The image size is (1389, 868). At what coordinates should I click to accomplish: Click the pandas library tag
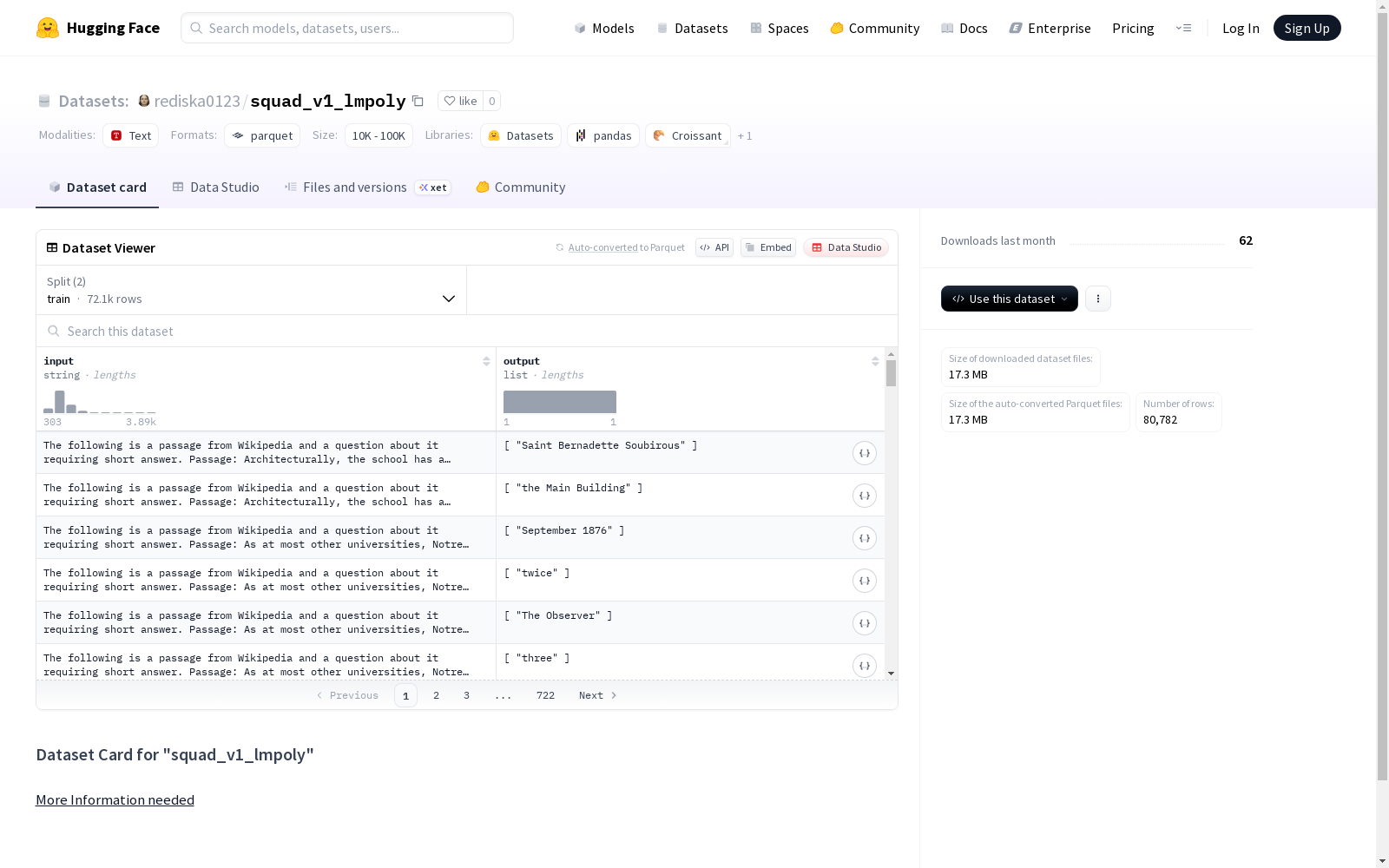603,135
